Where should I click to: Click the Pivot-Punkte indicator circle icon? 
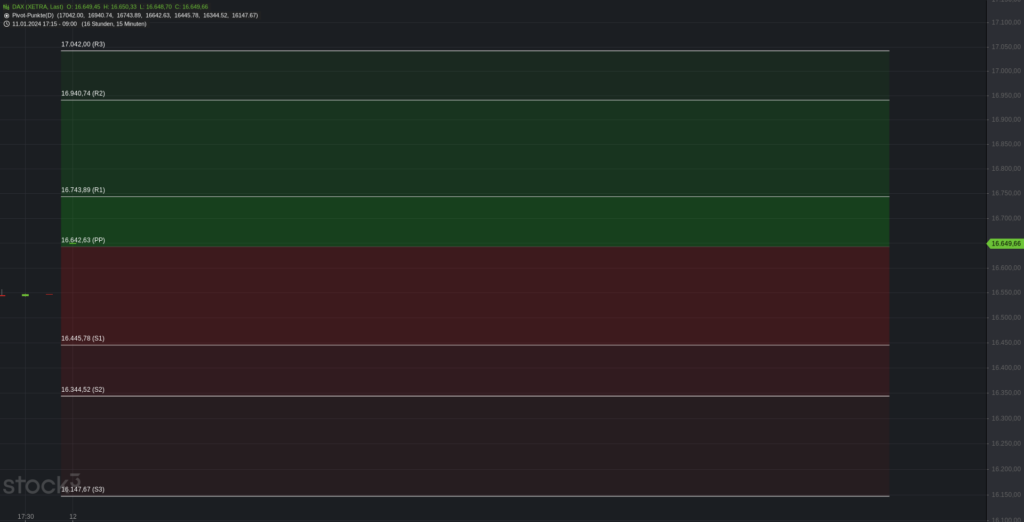pos(7,15)
